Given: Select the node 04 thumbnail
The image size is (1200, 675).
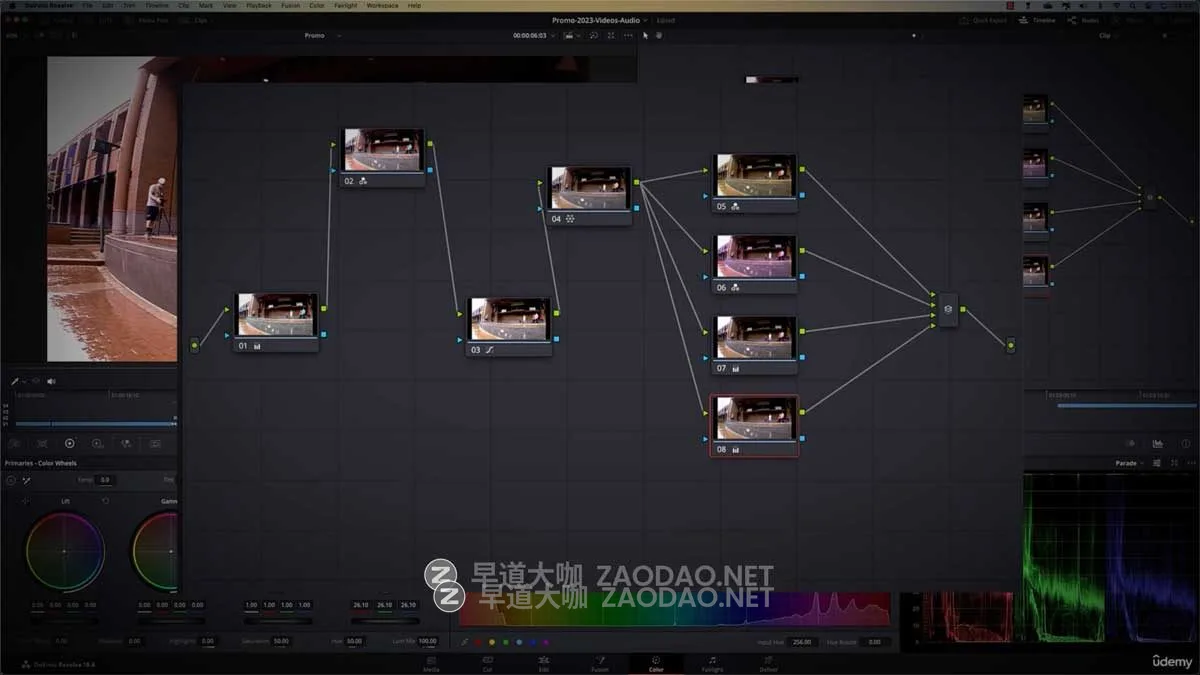Looking at the screenshot, I should point(590,188).
